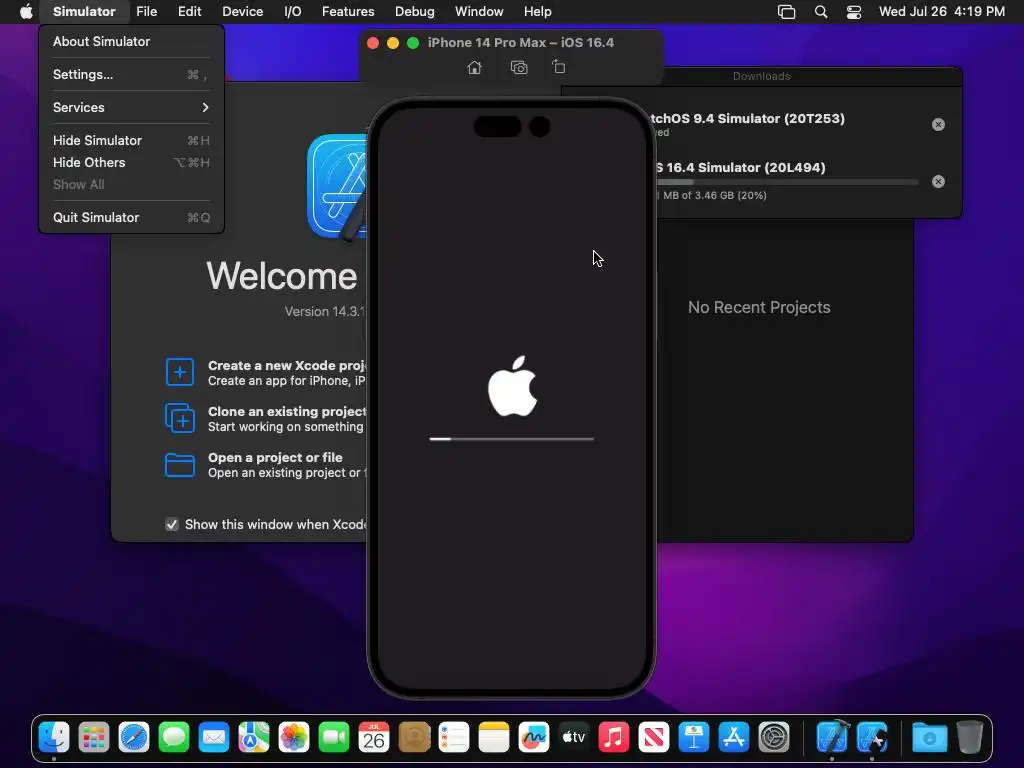Click the iPhone boot progress bar
Screen dimensions: 1024x768
point(511,439)
